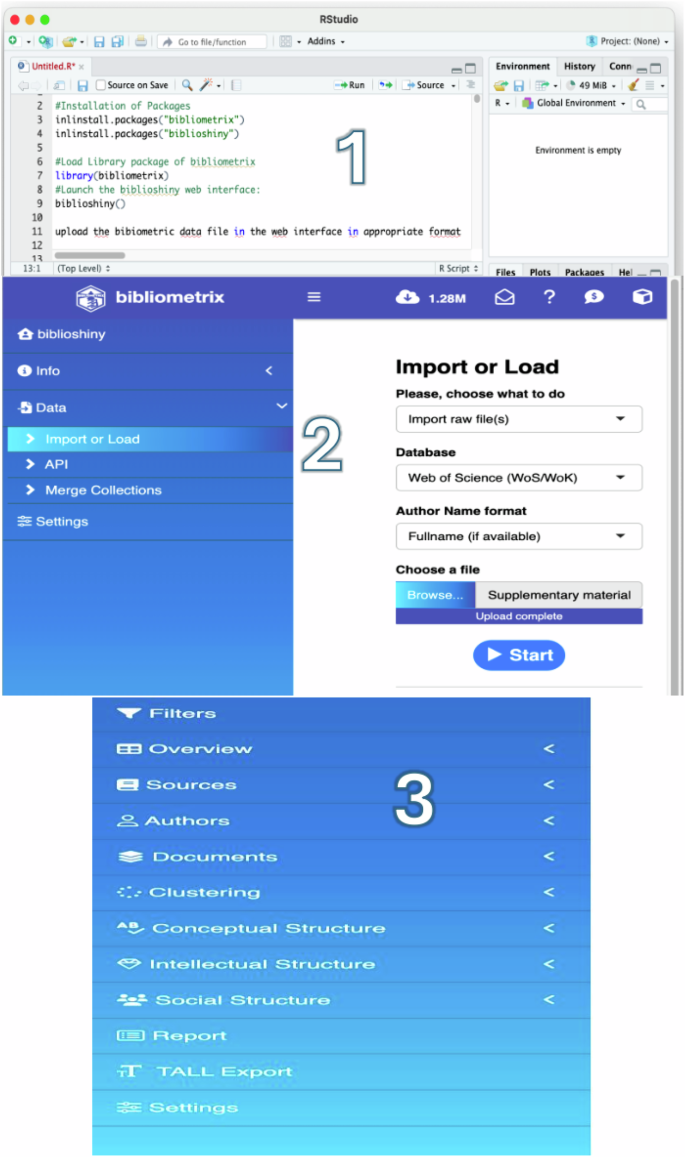685x1157 pixels.
Task: Click the biblioshiny home item in sidebar
Action: tap(148, 334)
